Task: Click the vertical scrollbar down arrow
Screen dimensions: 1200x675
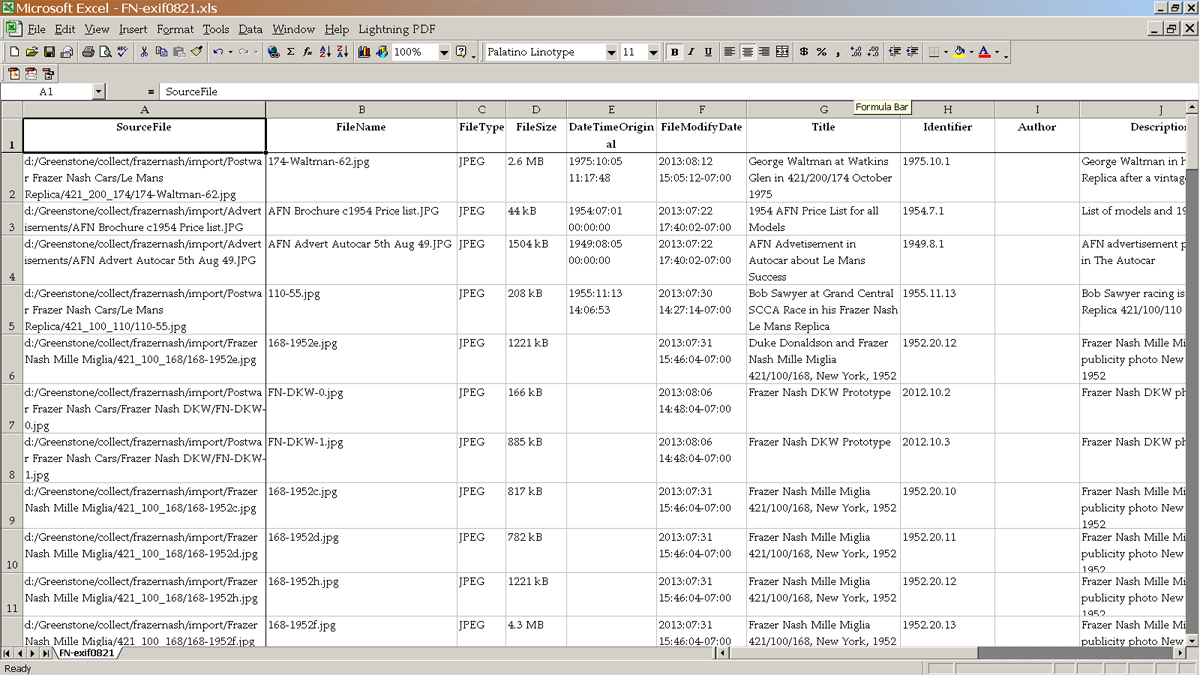Action: [1191, 640]
